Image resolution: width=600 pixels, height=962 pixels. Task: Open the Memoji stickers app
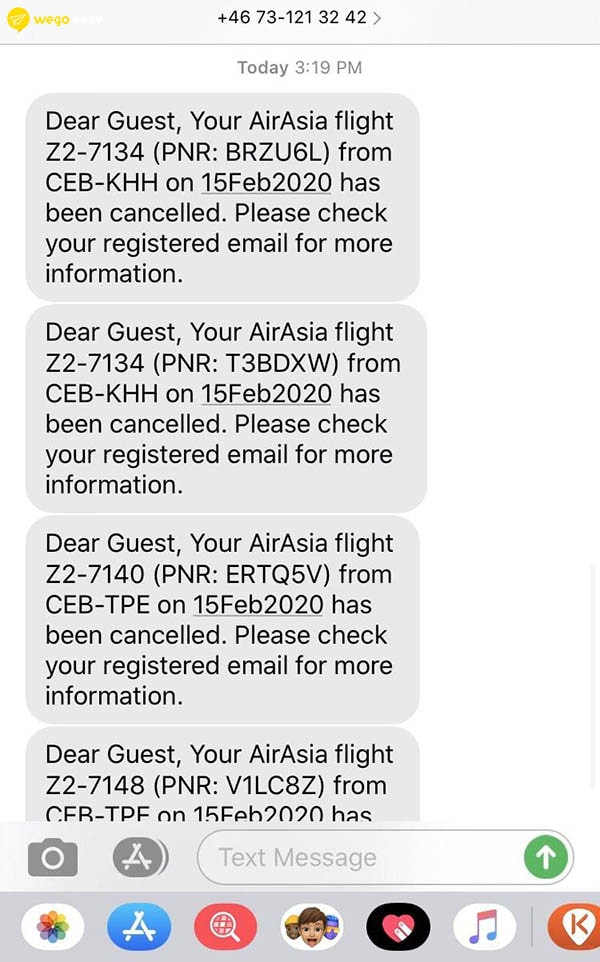(x=312, y=927)
